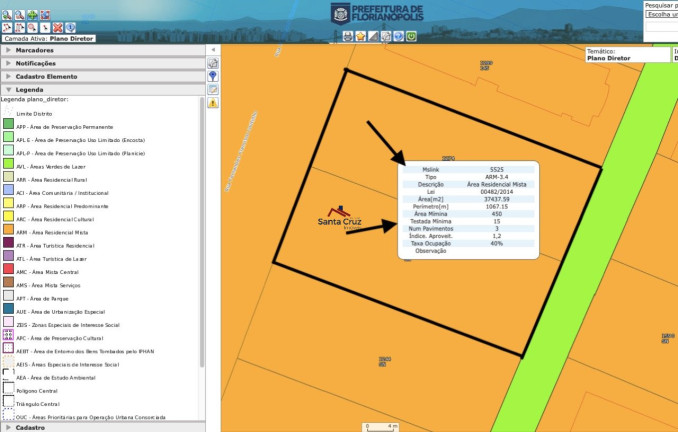The height and width of the screenshot is (432, 678).
Task: Expand the Notificações section
Action: (x=102, y=63)
